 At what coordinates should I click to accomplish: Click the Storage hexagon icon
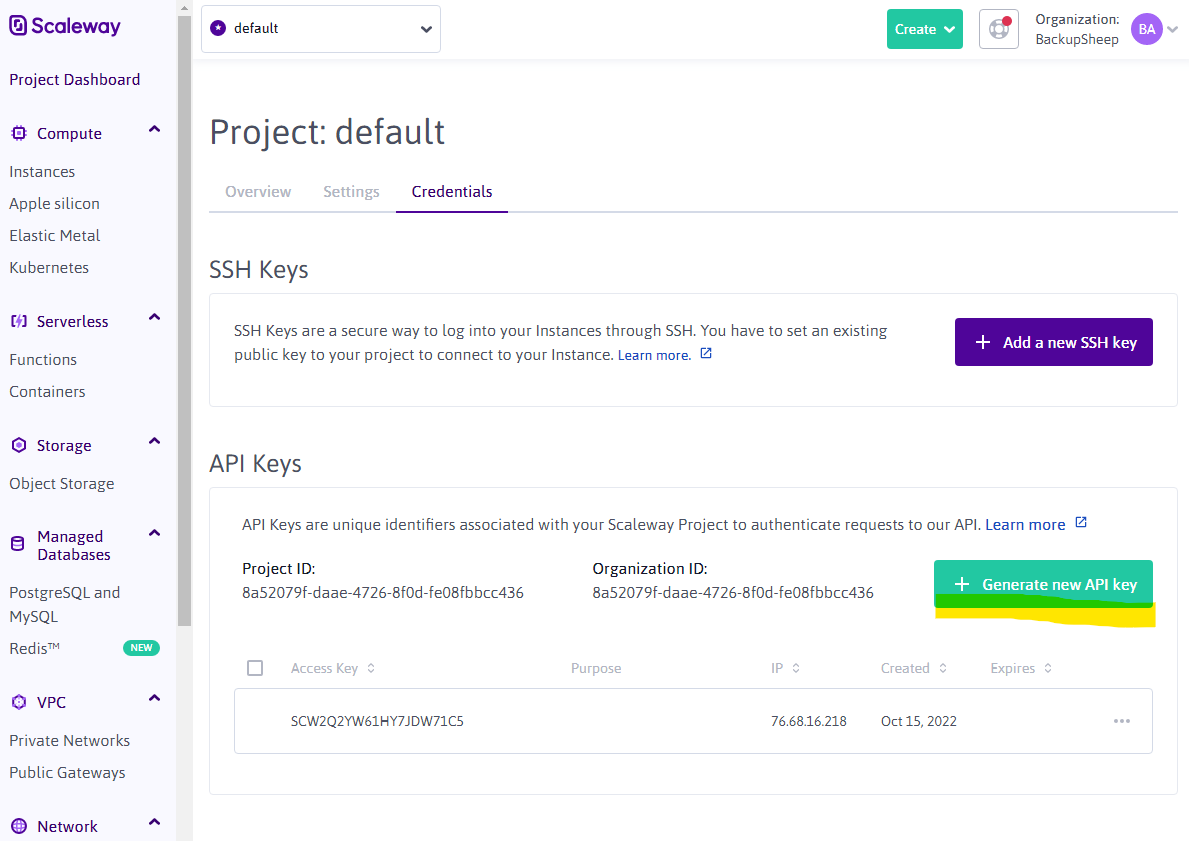[19, 445]
